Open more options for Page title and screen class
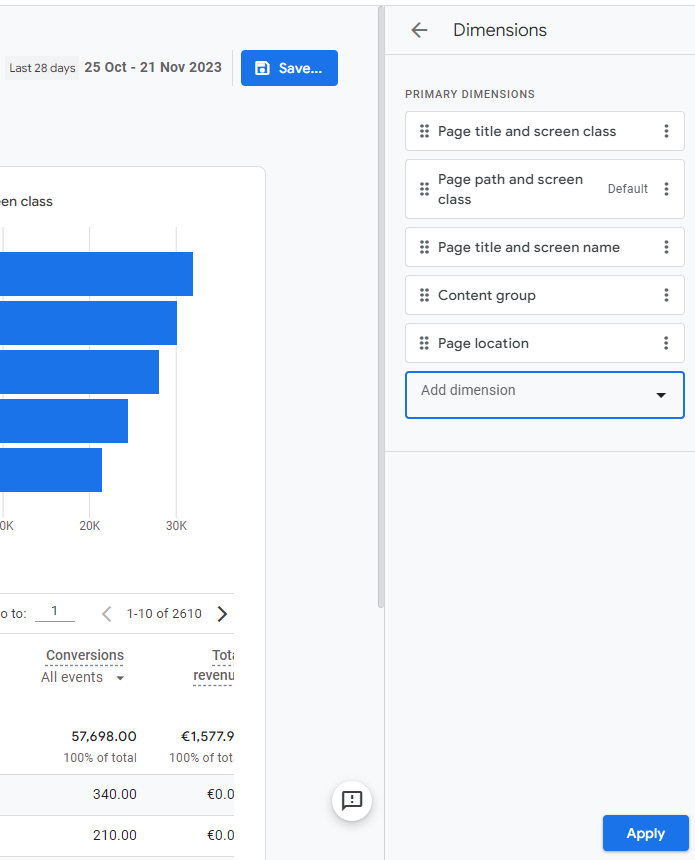This screenshot has width=695, height=860. pos(666,131)
